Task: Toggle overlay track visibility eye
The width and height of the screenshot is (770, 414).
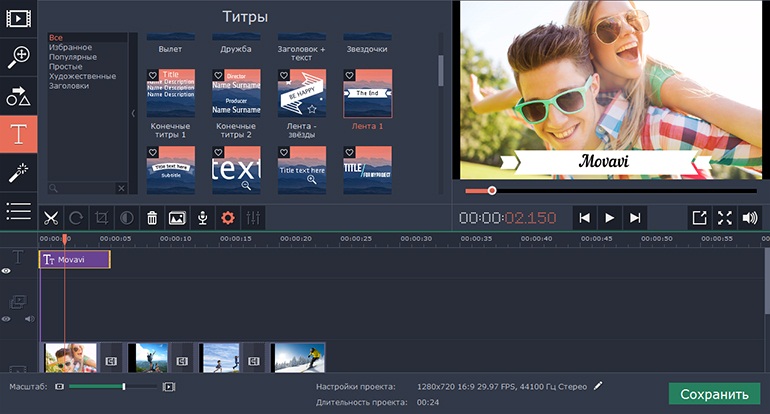Action: (6, 319)
